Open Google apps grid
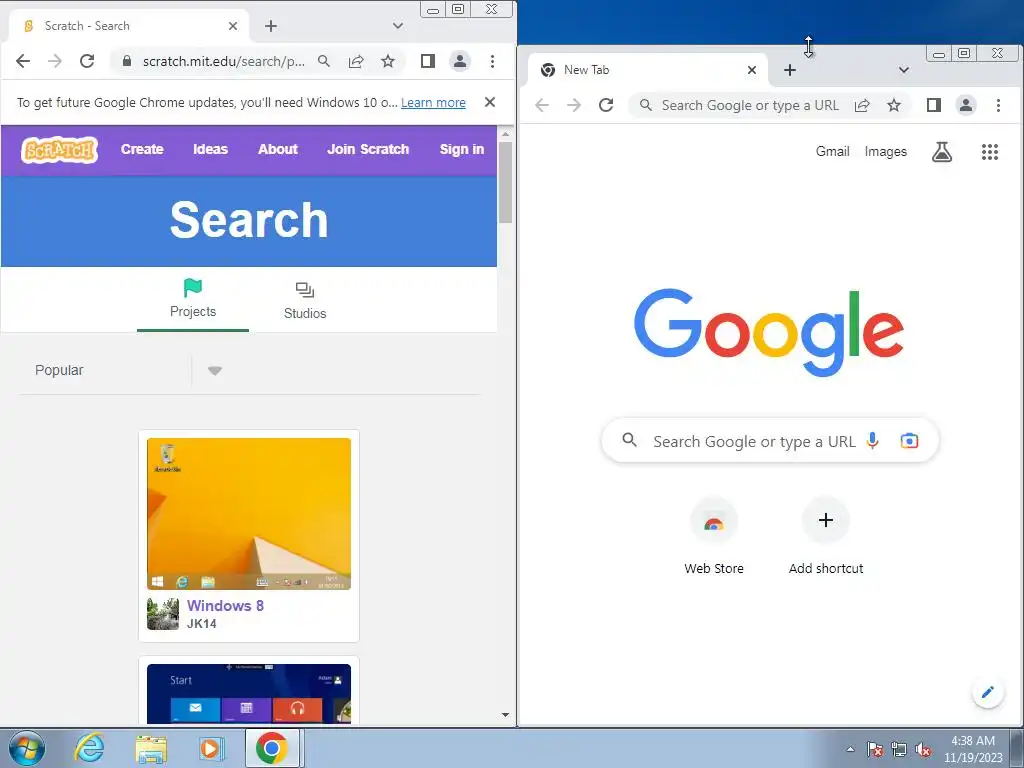This screenshot has width=1024, height=768. (x=990, y=152)
